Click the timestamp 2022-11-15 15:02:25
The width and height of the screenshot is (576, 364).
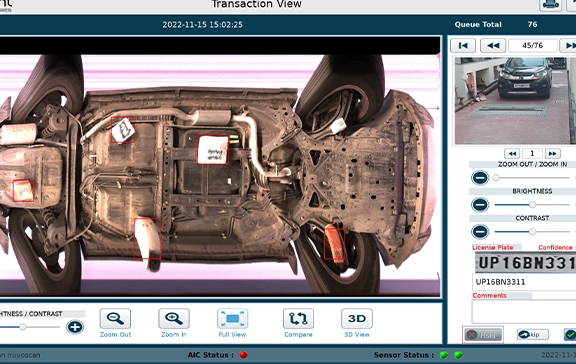[202, 25]
